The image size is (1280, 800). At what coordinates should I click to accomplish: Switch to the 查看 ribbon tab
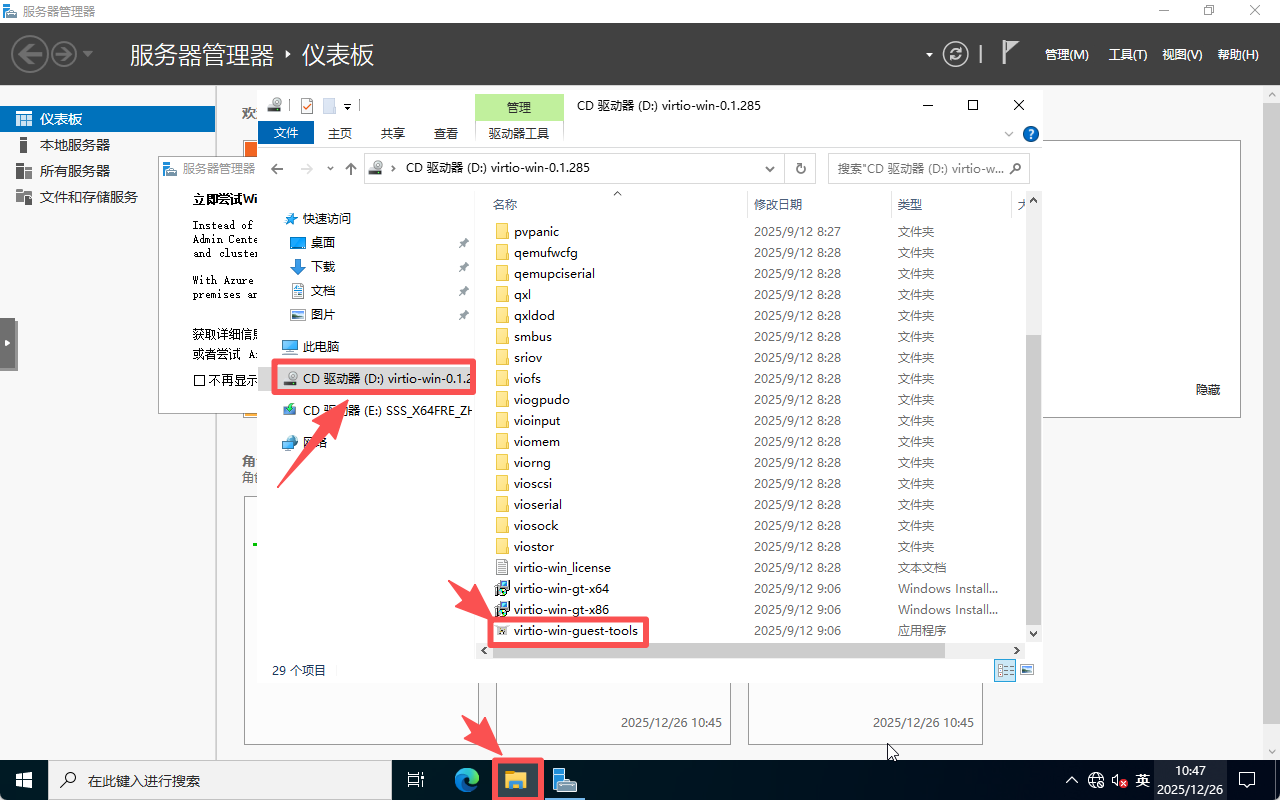(445, 132)
